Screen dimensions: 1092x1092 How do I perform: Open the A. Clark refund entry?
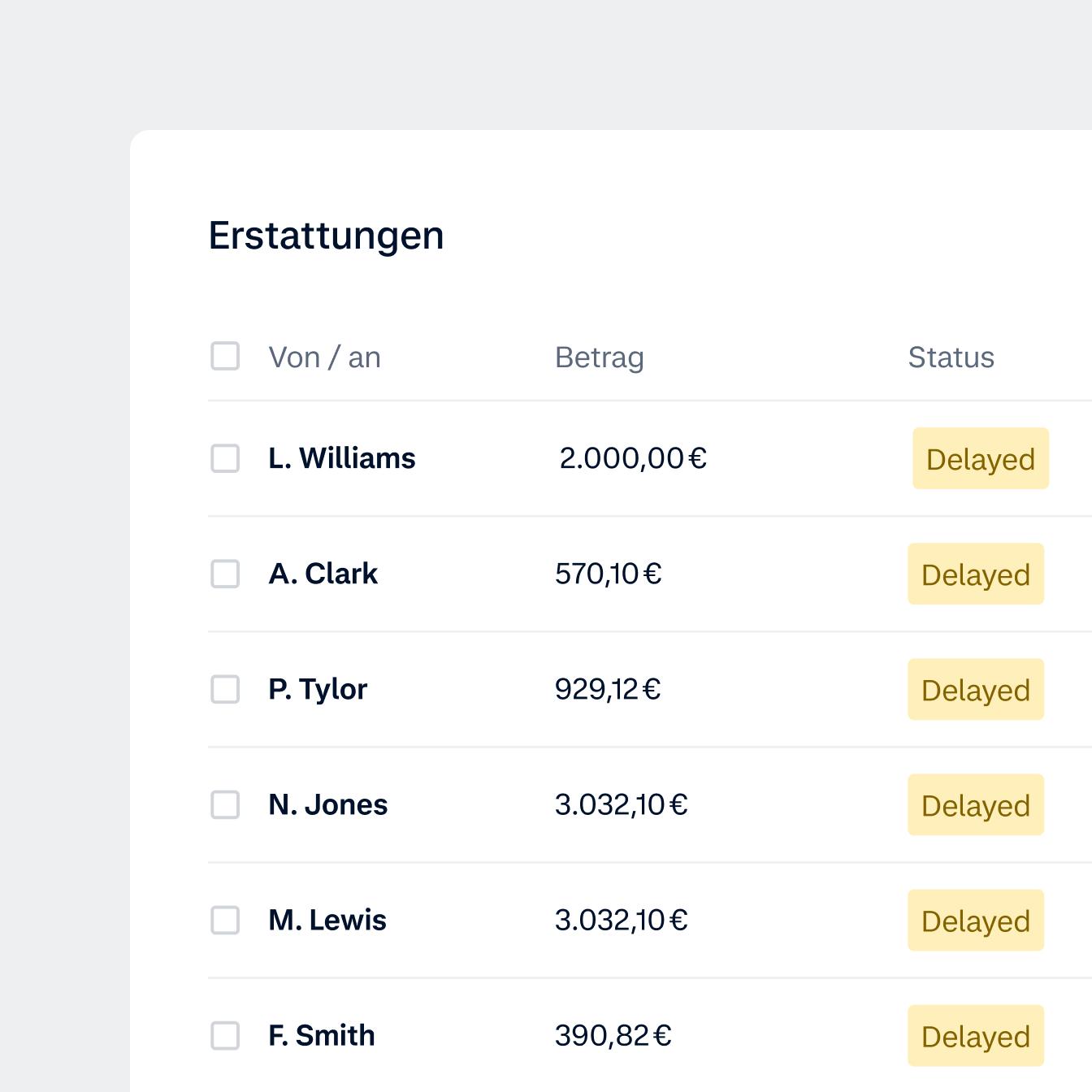[x=323, y=574]
